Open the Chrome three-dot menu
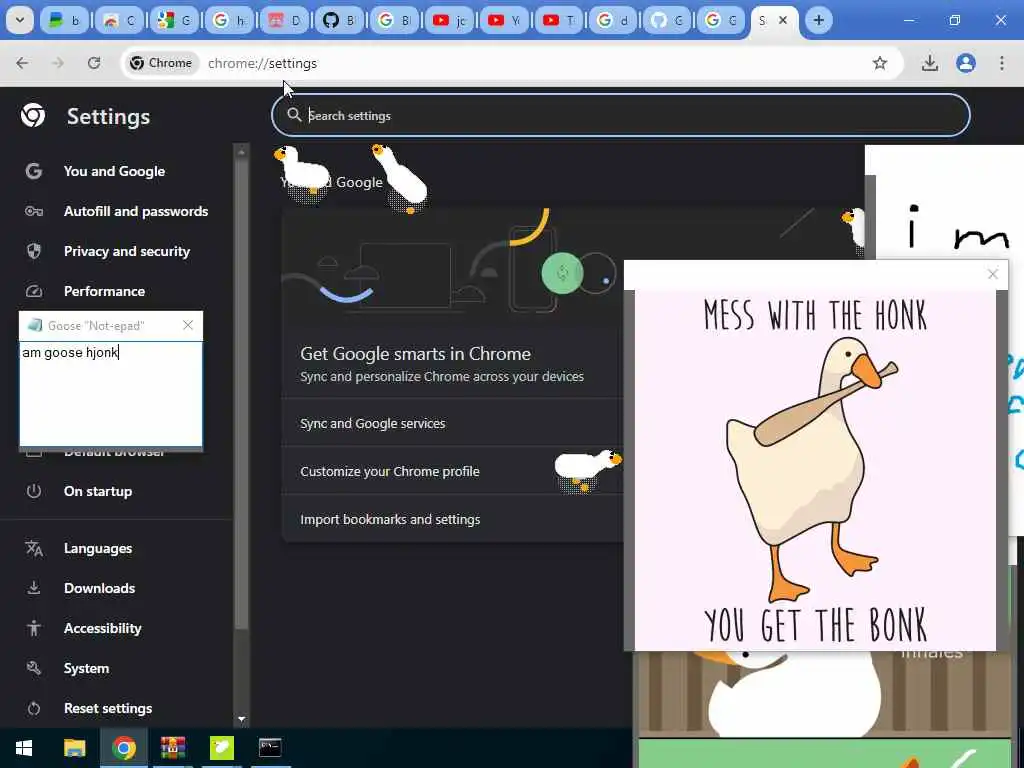 (1002, 63)
